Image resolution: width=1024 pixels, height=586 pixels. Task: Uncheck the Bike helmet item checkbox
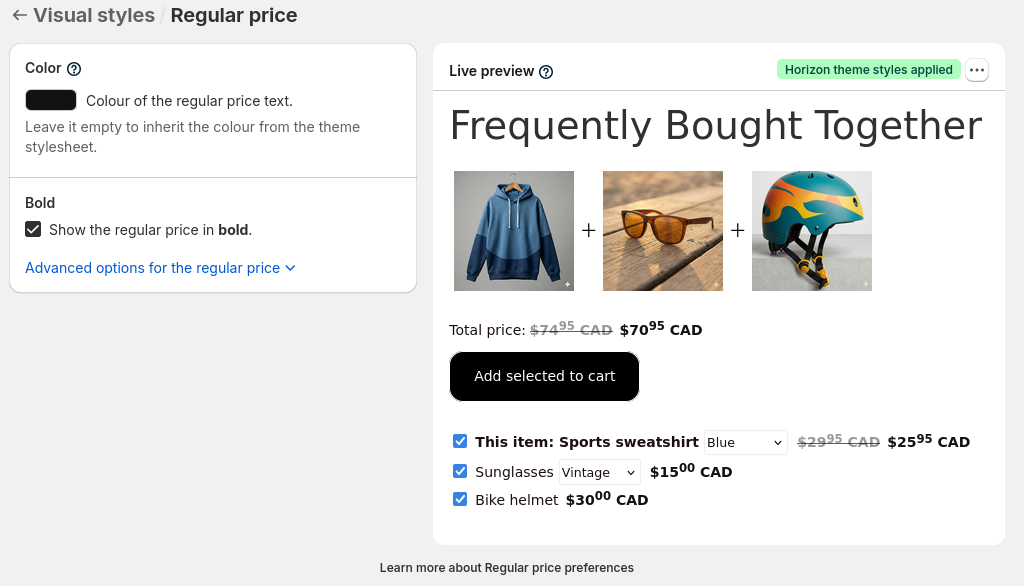tap(460, 499)
